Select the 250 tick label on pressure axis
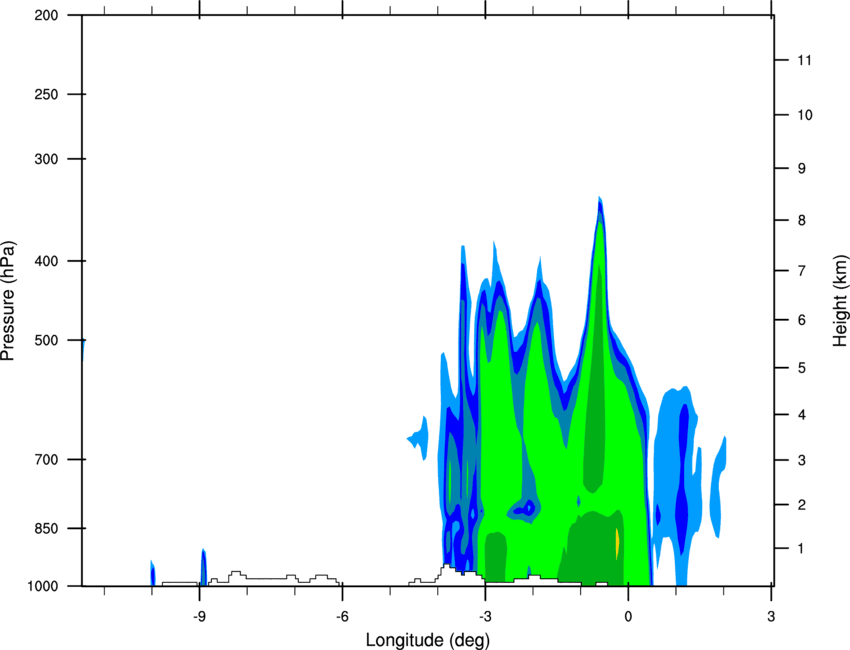Image resolution: width=850 pixels, height=650 pixels. coord(46,94)
